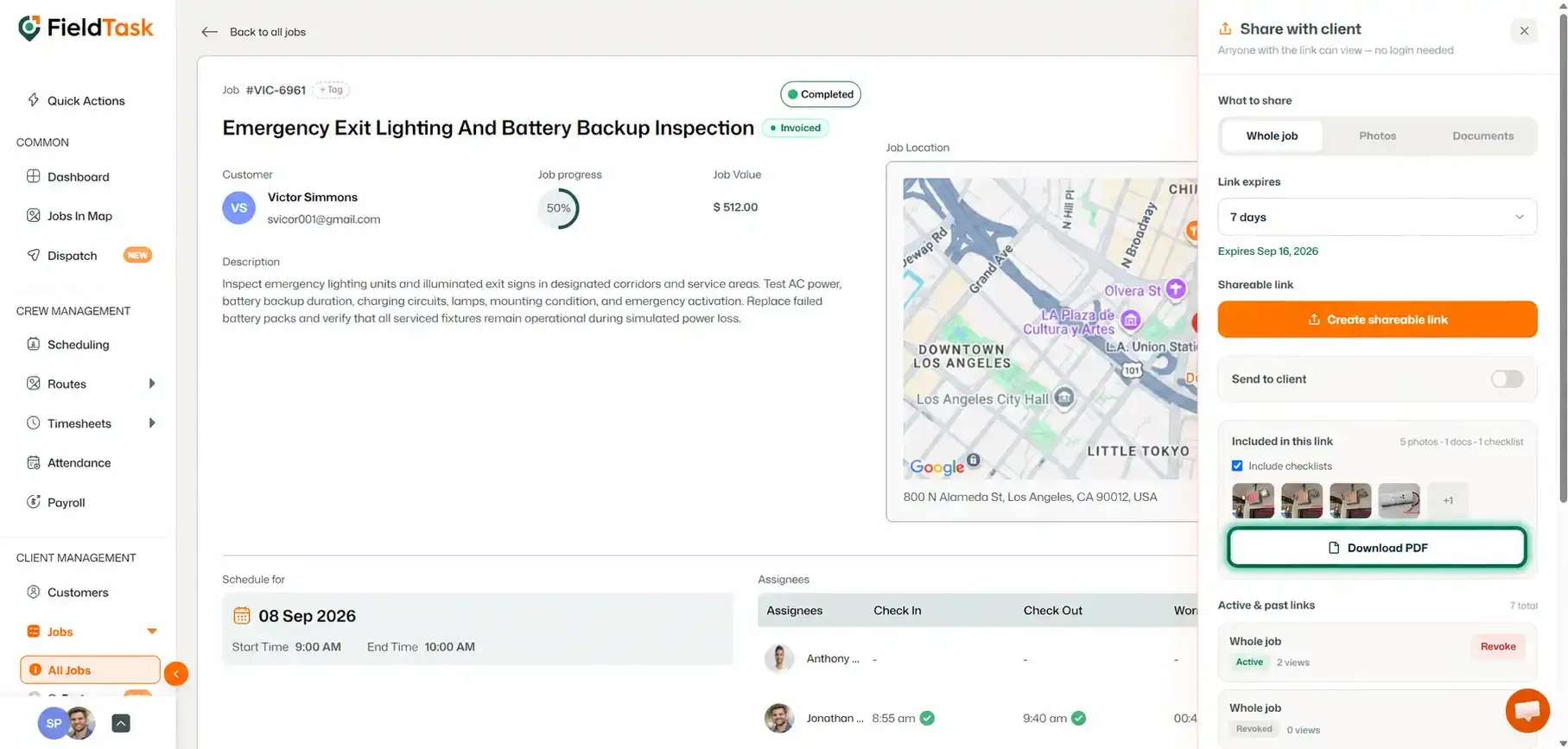Click the Google logo on map
Image resolution: width=1568 pixels, height=749 pixels.
coord(936,467)
